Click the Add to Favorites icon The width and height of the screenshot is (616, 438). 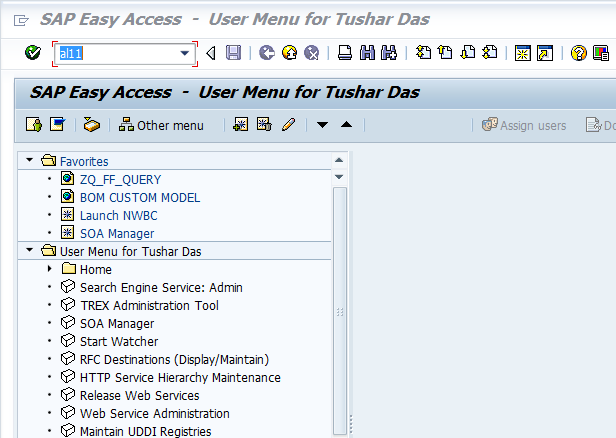tap(240, 125)
